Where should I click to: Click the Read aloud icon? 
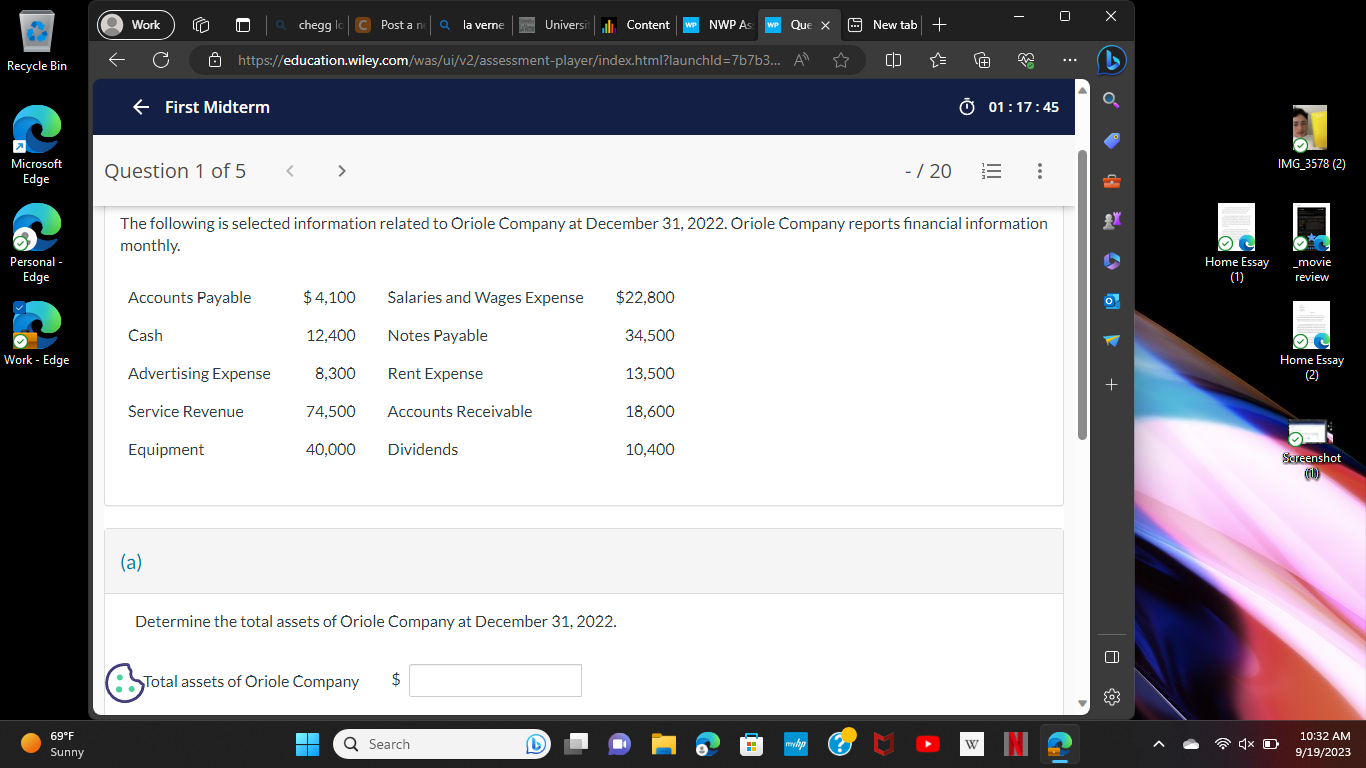[801, 61]
